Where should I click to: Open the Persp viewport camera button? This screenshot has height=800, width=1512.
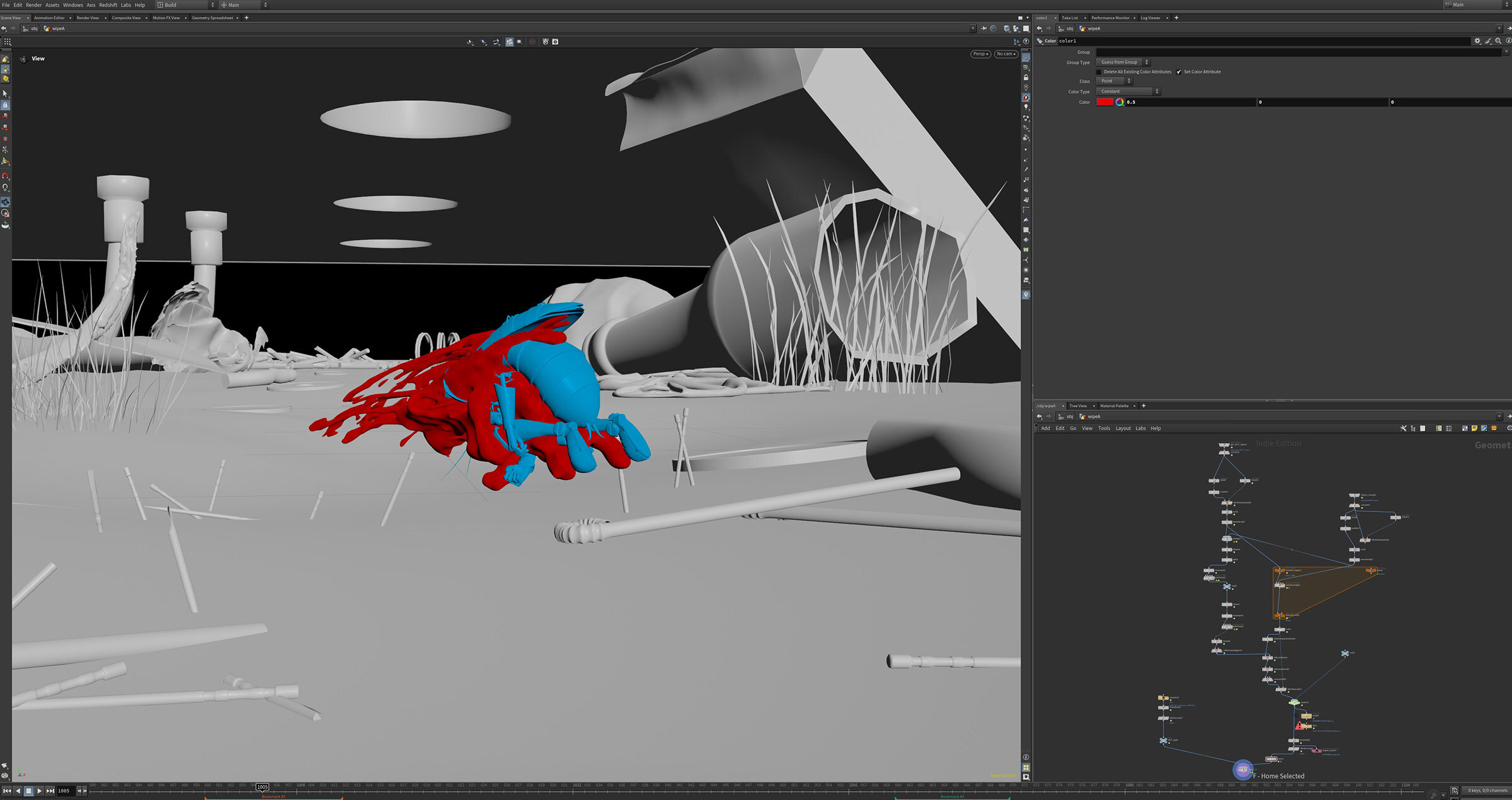[980, 54]
